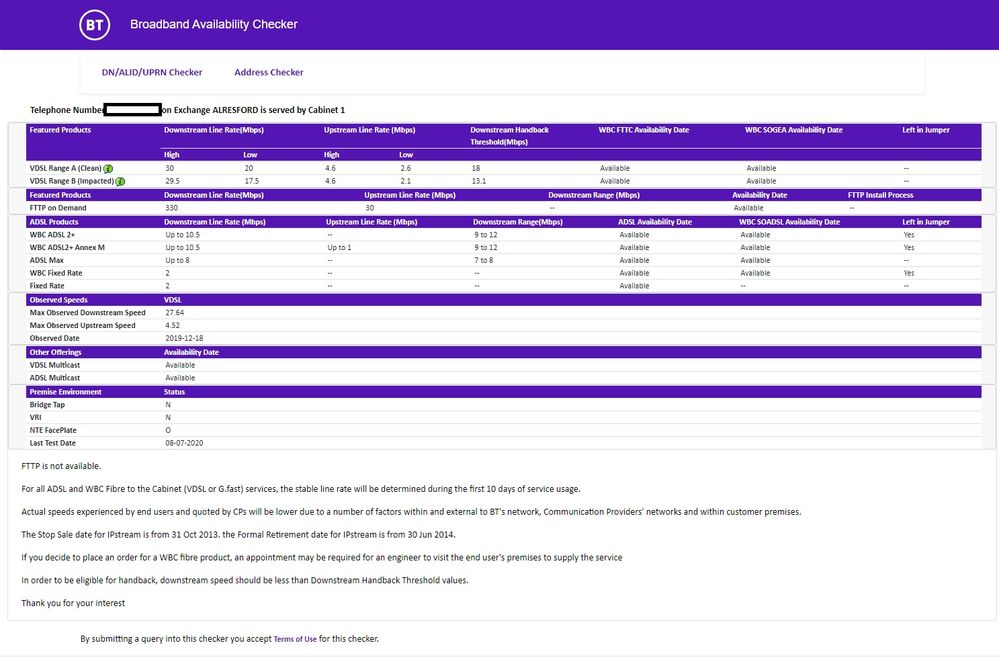Click the Broadband Availability Checker title
999x662 pixels.
click(x=213, y=25)
